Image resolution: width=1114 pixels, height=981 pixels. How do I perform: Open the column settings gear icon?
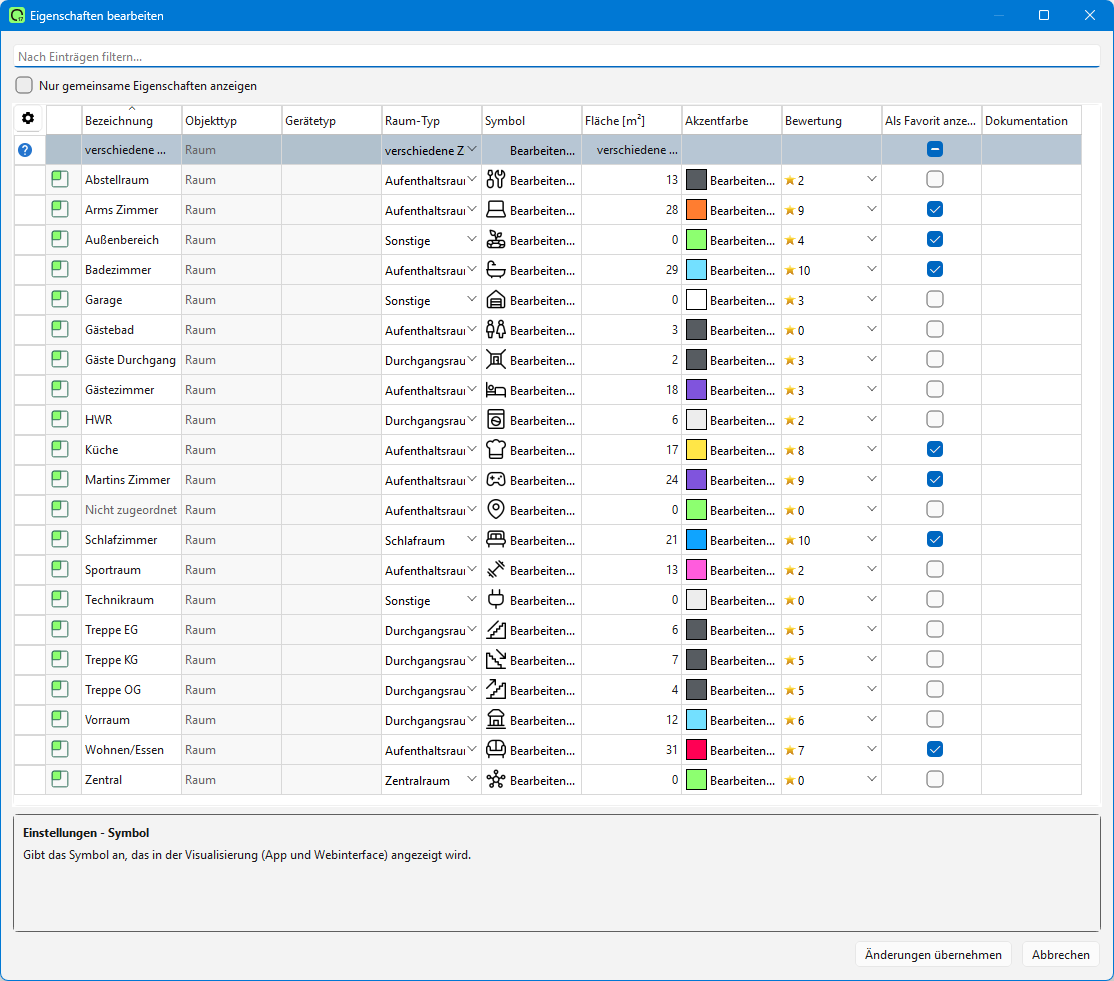pyautogui.click(x=28, y=118)
